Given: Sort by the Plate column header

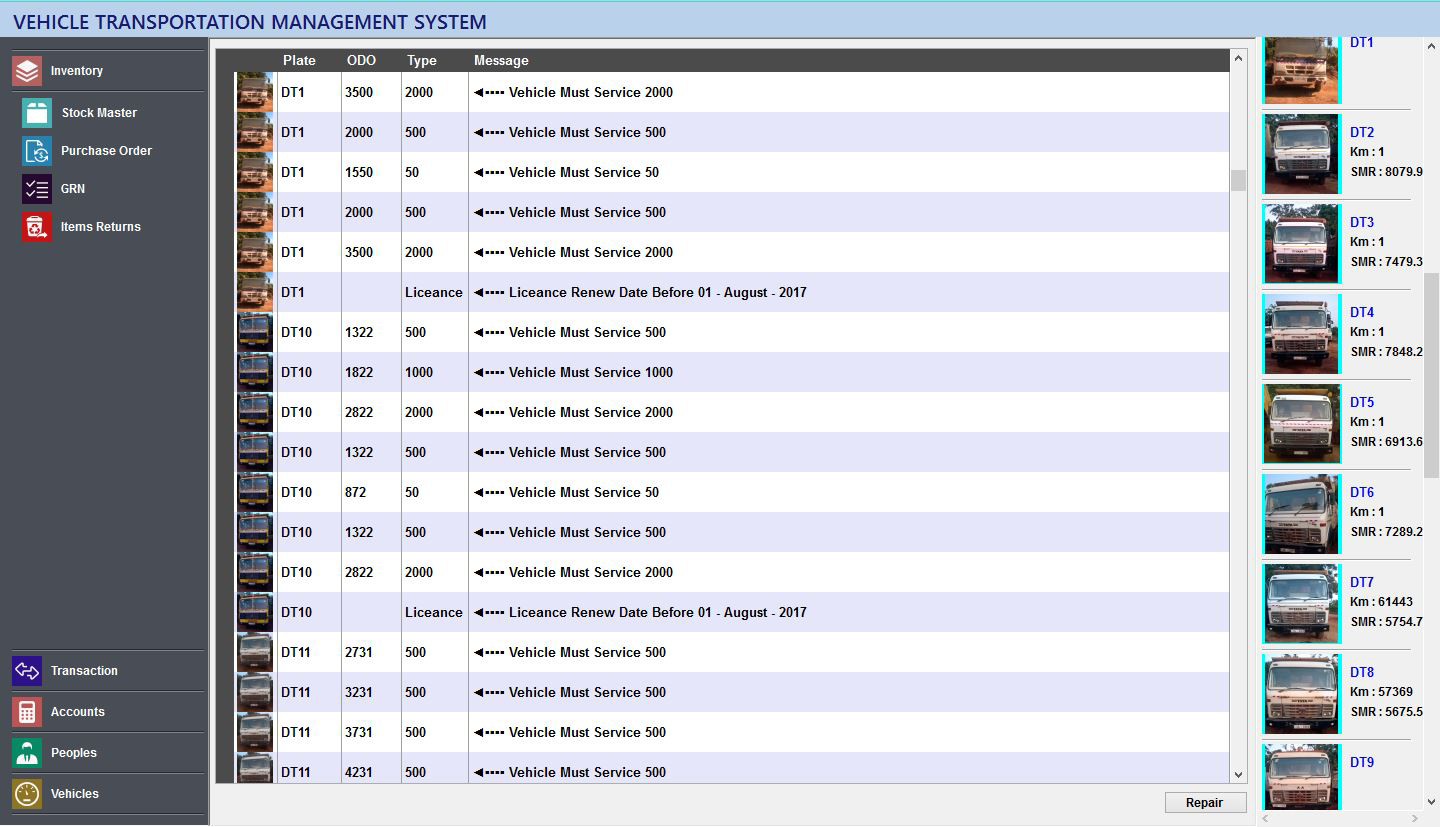Looking at the screenshot, I should (299, 61).
